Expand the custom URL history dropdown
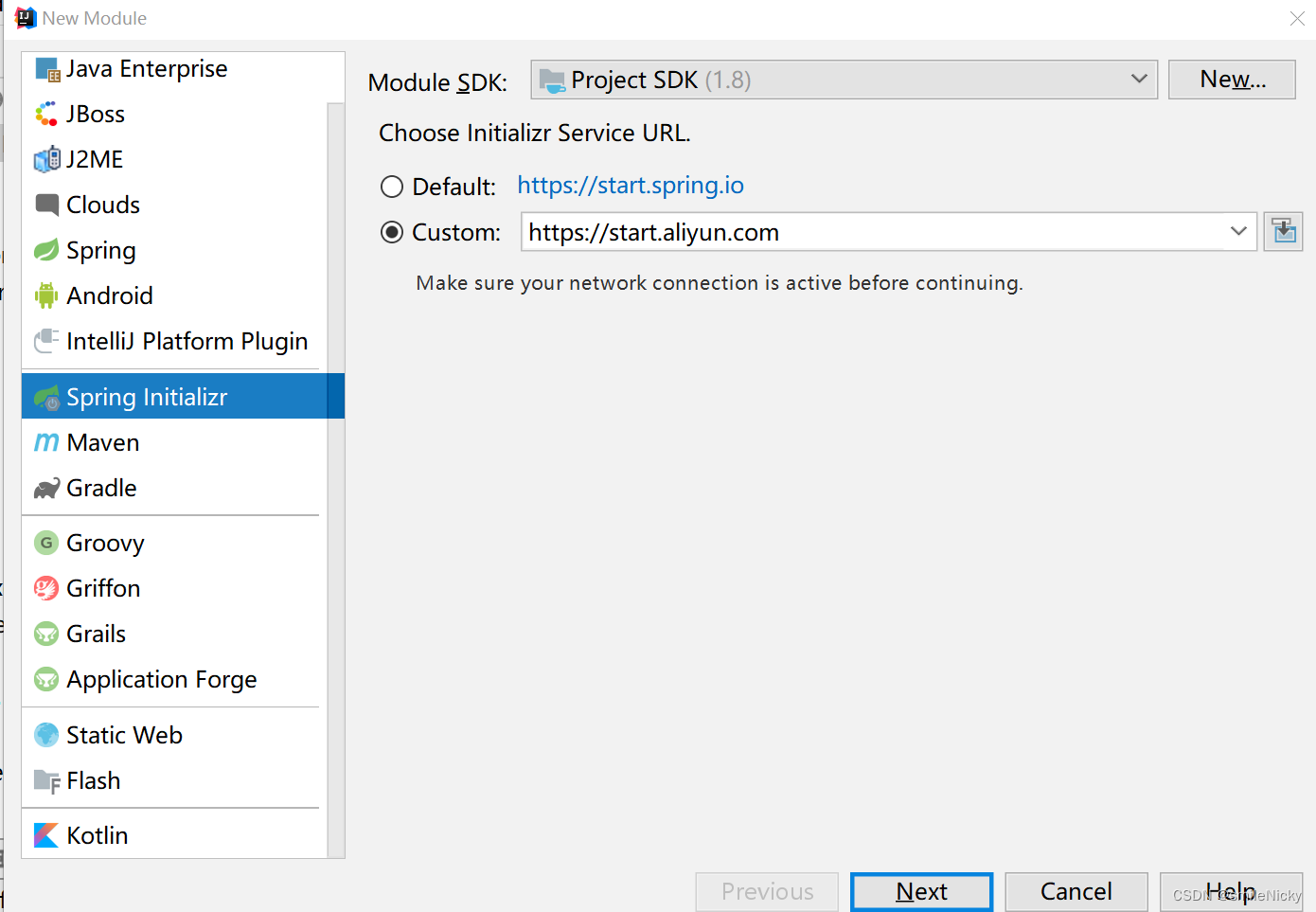 (1238, 231)
